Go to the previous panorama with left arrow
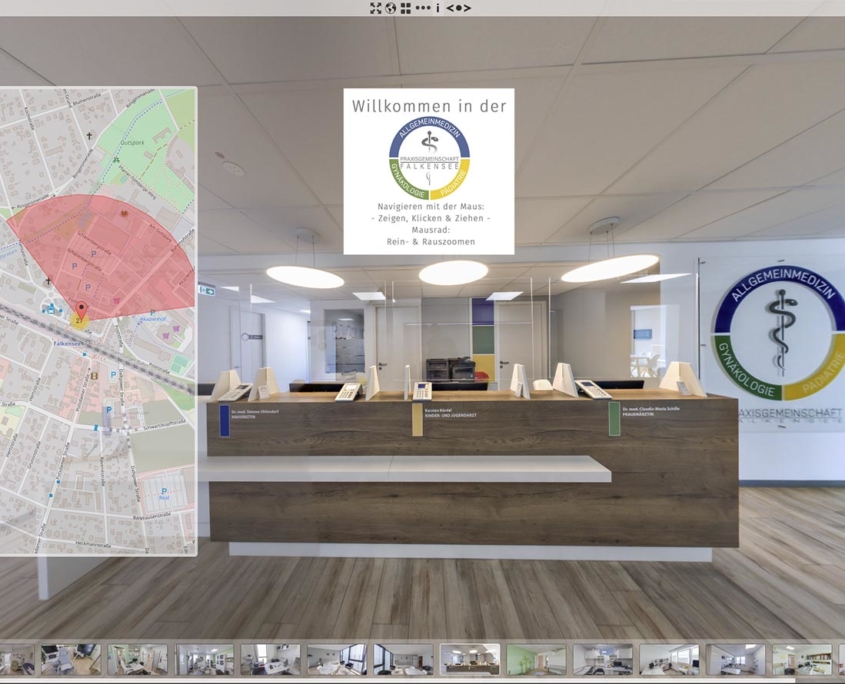 point(449,8)
